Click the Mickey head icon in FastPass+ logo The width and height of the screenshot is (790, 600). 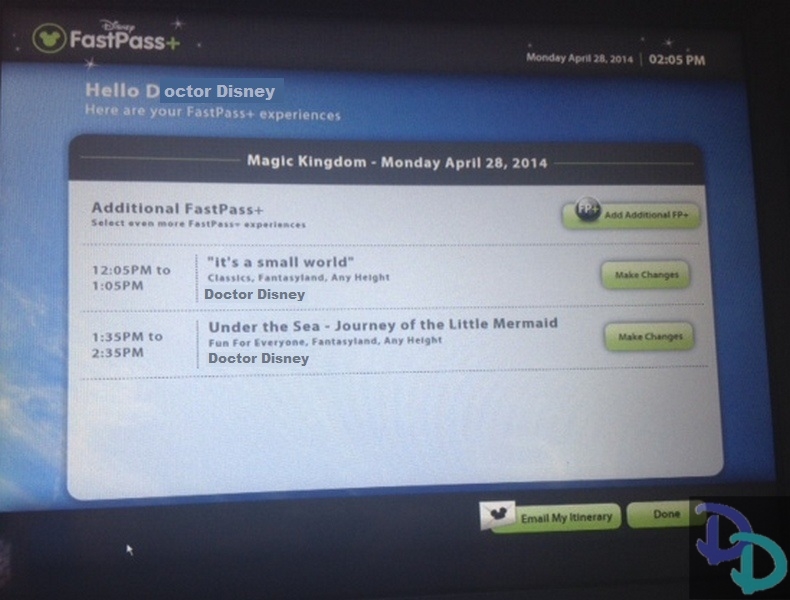point(49,39)
